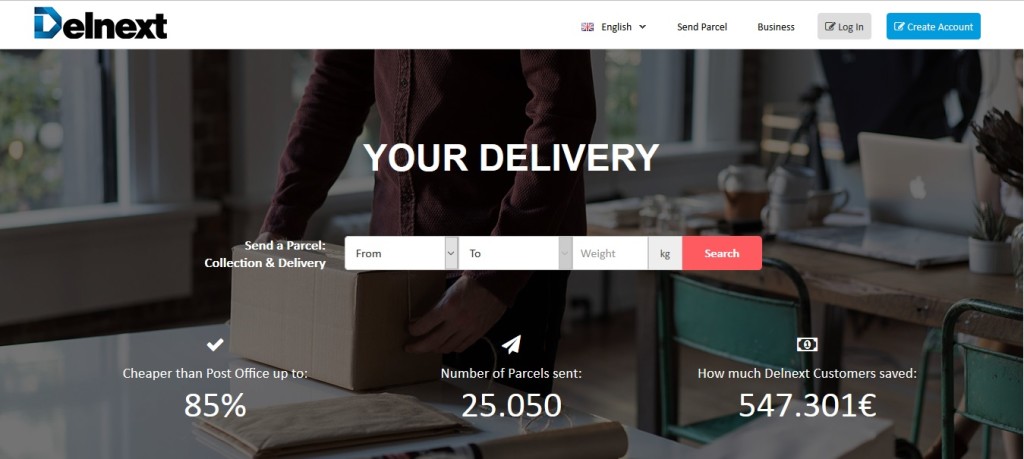Open the Business menu item

tap(776, 27)
